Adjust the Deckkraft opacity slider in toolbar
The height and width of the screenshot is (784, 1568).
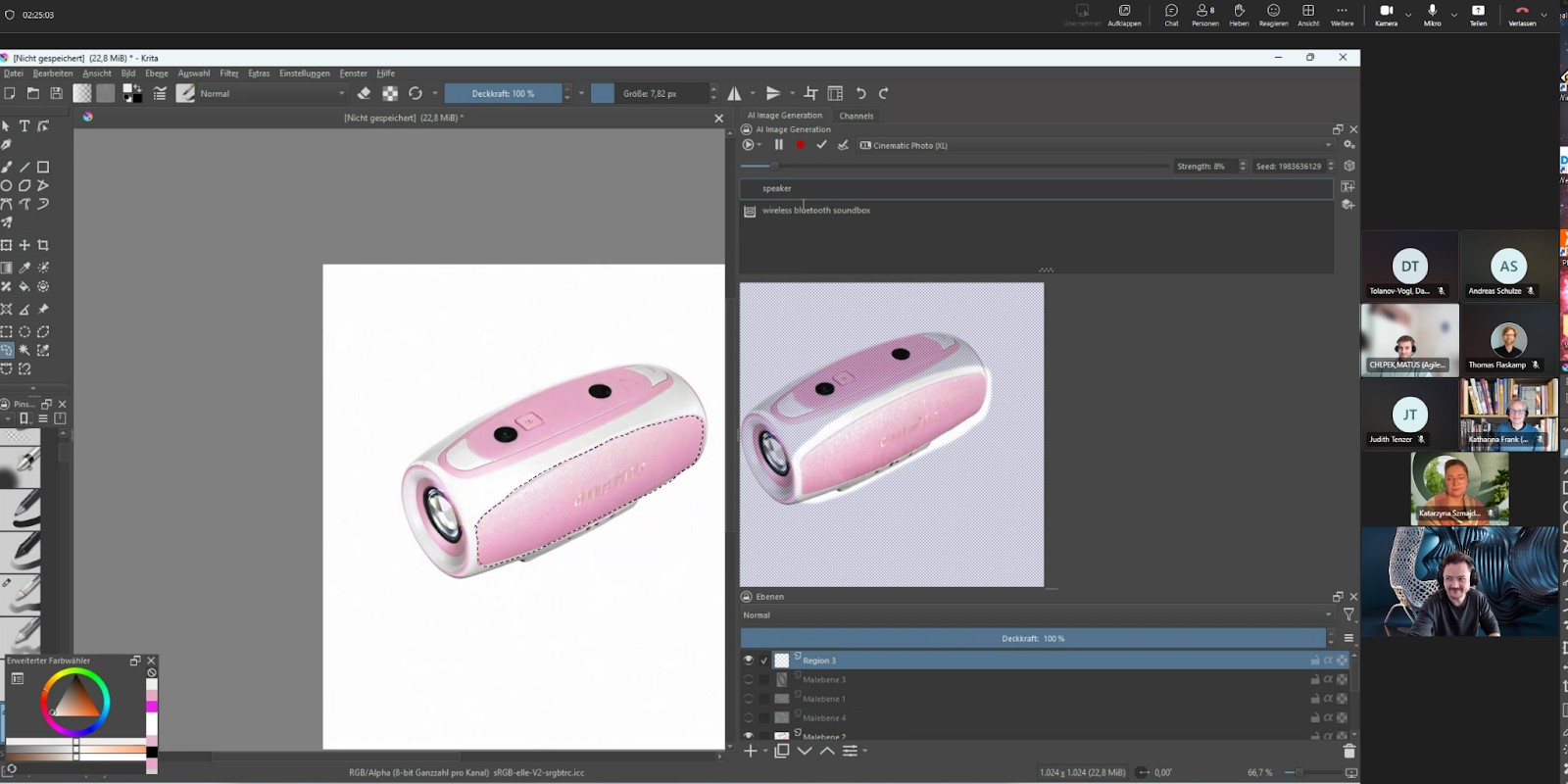[503, 93]
